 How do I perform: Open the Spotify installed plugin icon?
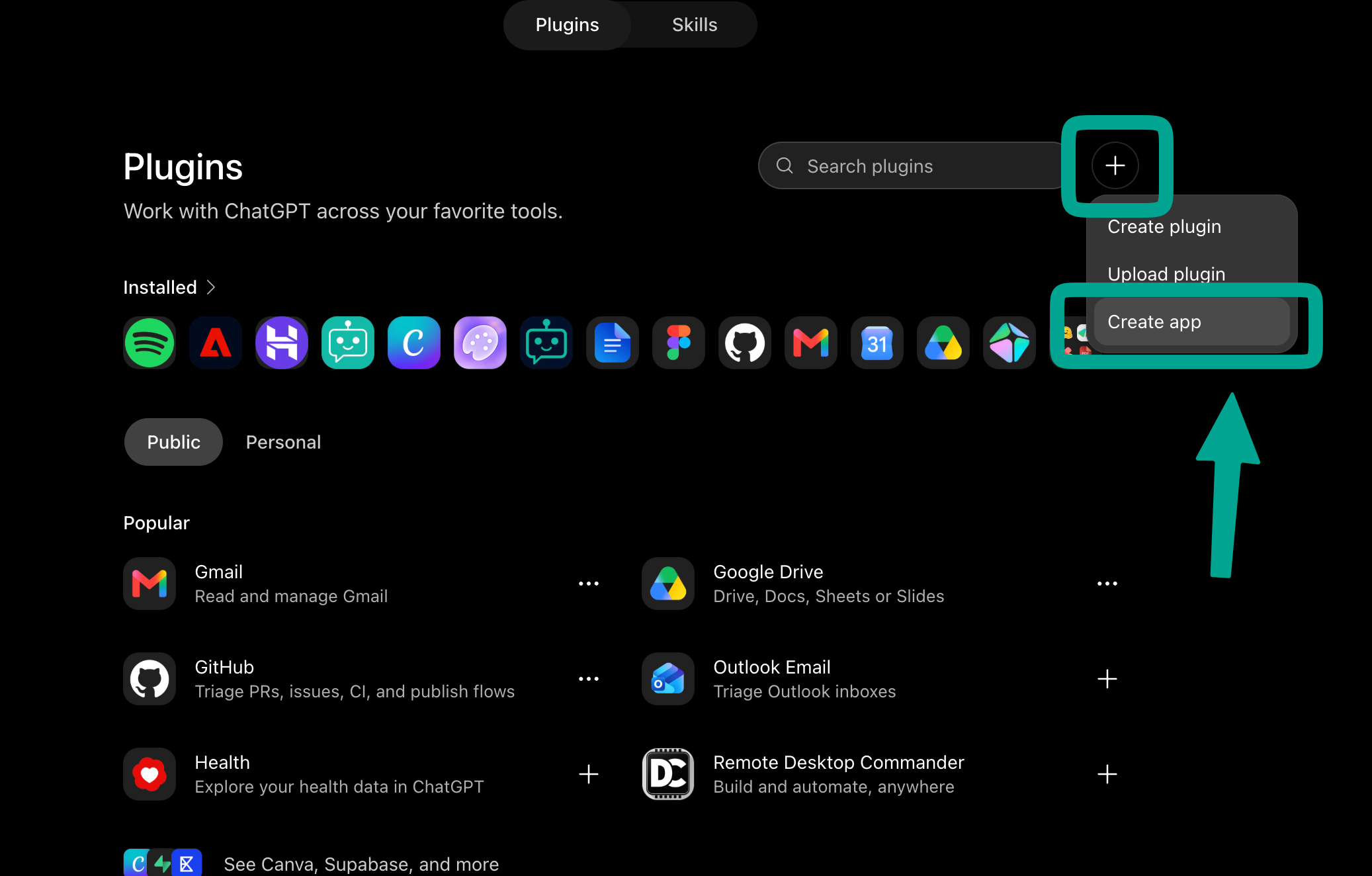tap(150, 343)
